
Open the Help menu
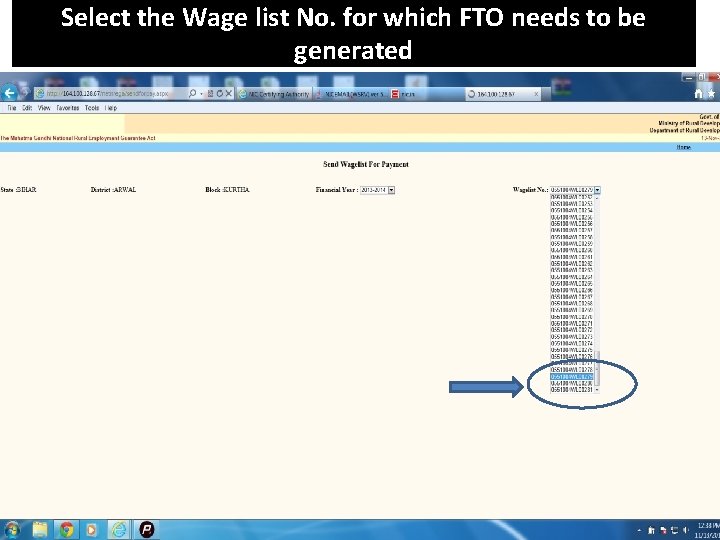click(x=111, y=108)
